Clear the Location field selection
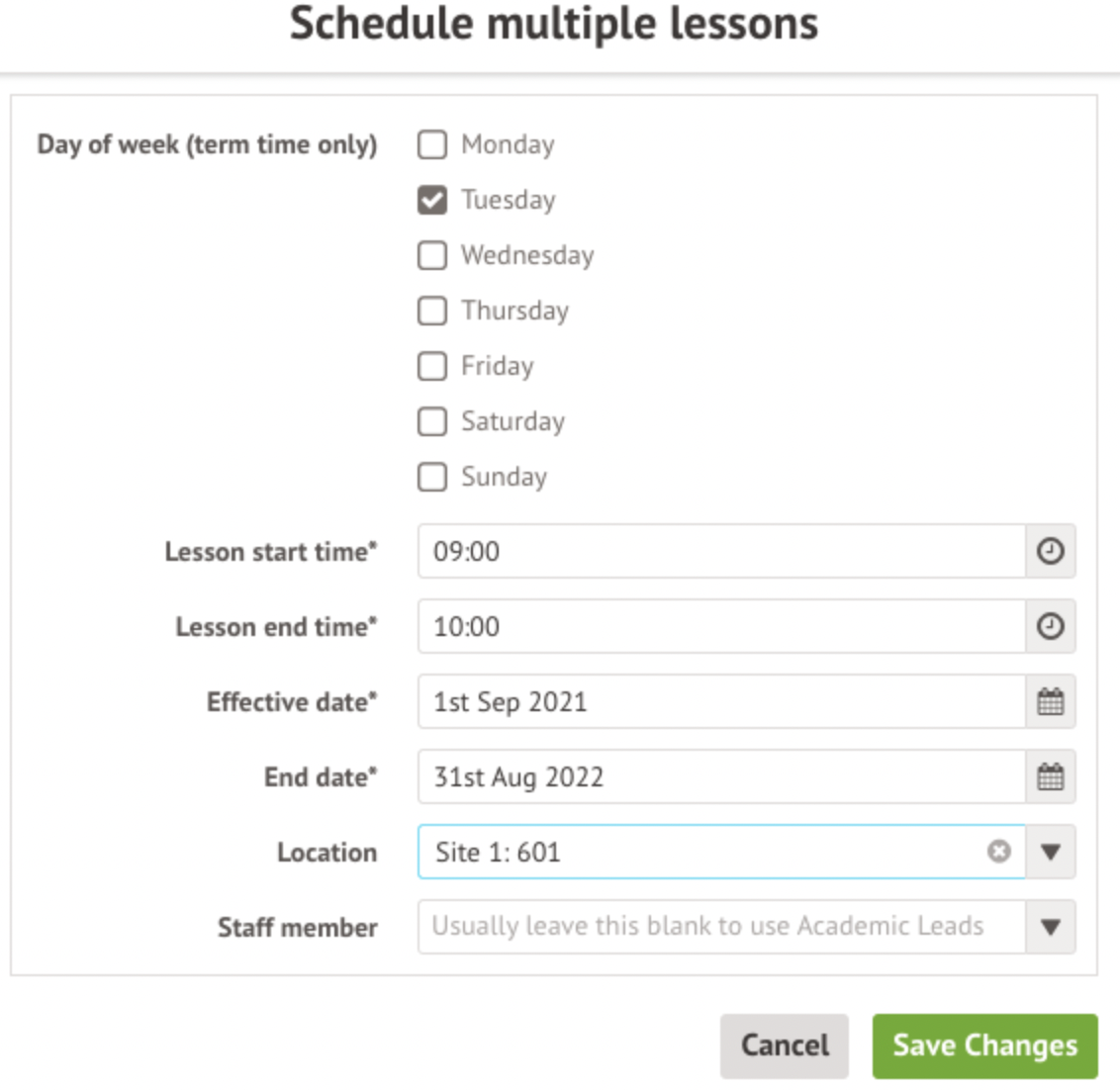Image resolution: width=1120 pixels, height=1090 pixels. click(x=999, y=852)
